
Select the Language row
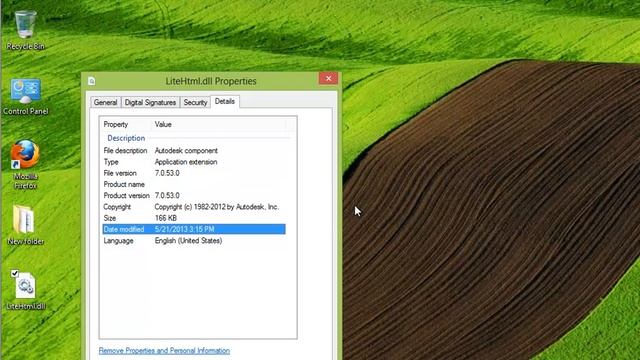pyautogui.click(x=194, y=241)
